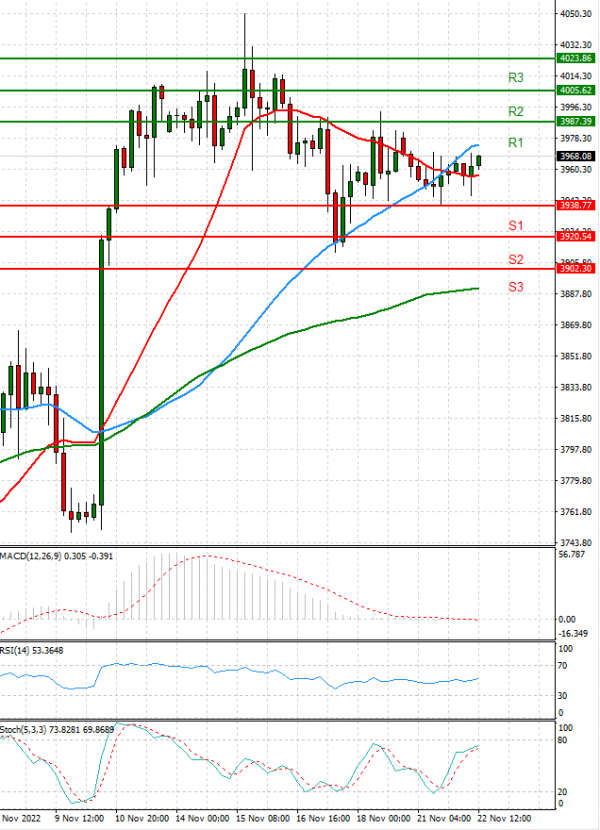Image resolution: width=600 pixels, height=830 pixels.
Task: Select the 3987.39 resistance price tag
Action: 576,122
